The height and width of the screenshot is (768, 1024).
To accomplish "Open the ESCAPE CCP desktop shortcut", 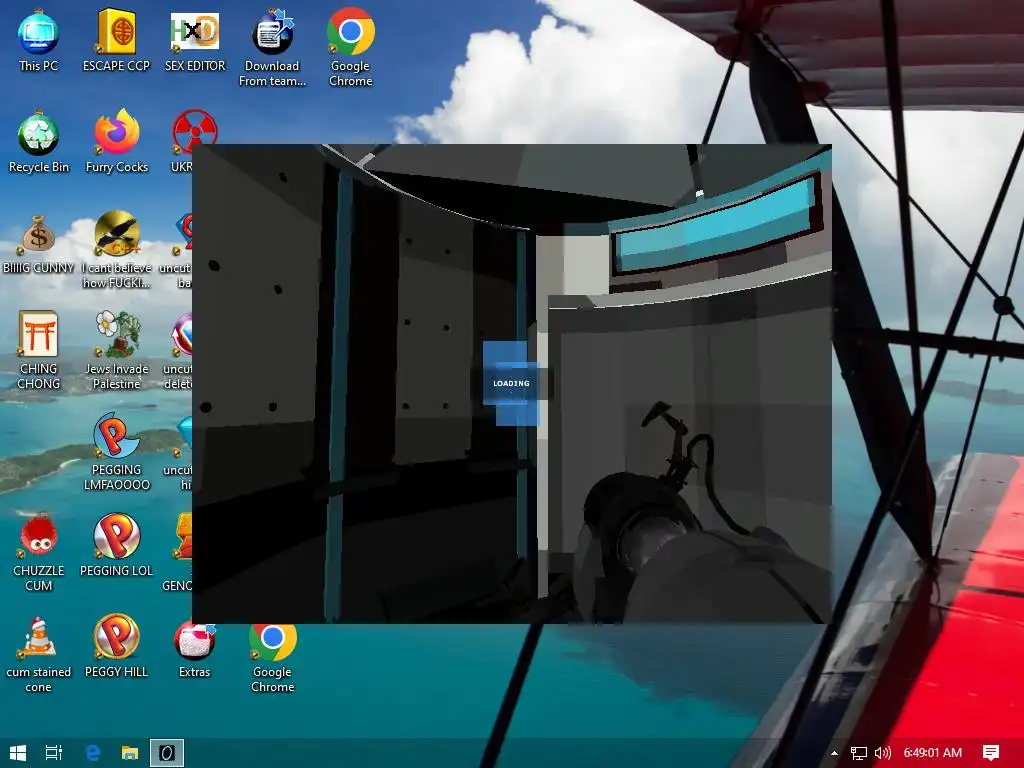I will point(116,40).
